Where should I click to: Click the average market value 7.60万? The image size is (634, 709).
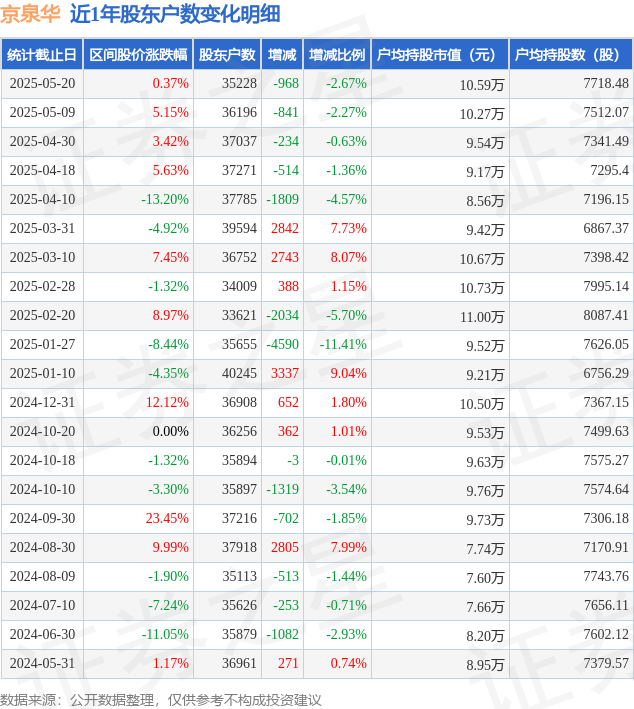click(x=485, y=578)
